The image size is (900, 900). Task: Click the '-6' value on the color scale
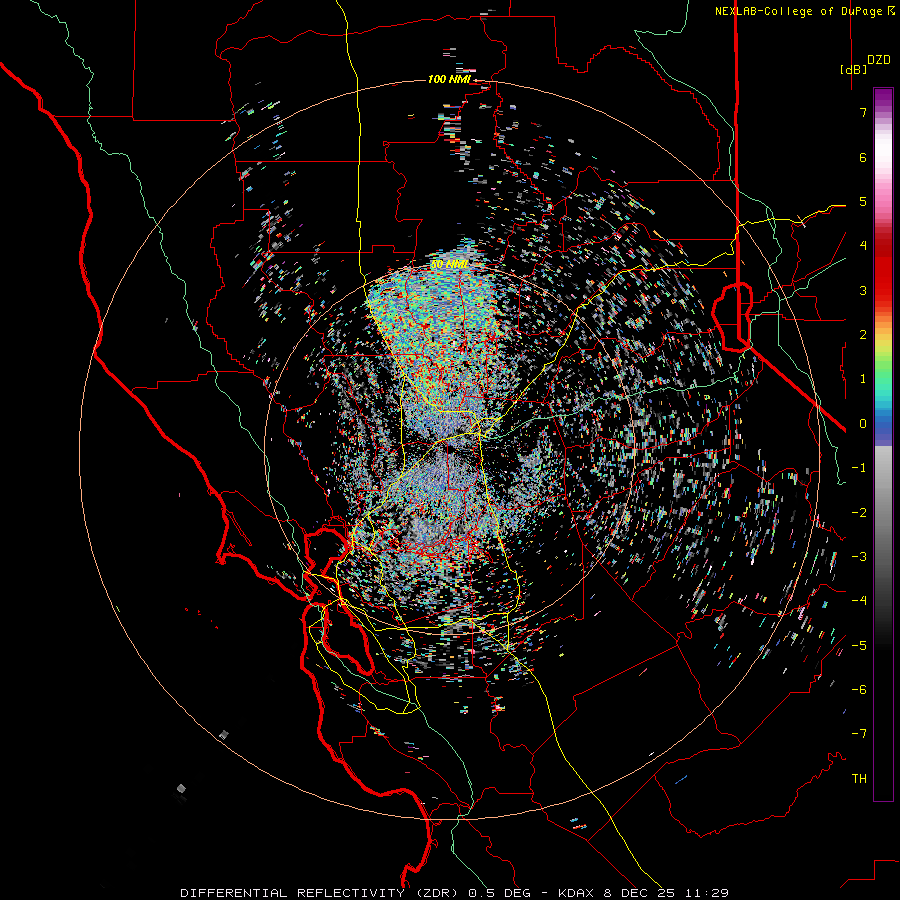click(x=859, y=690)
